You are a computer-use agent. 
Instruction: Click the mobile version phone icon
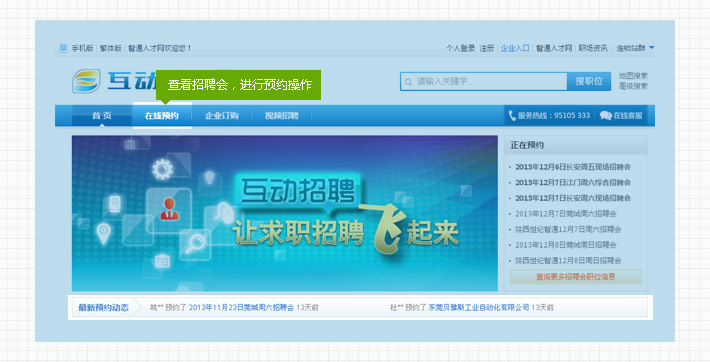point(63,48)
